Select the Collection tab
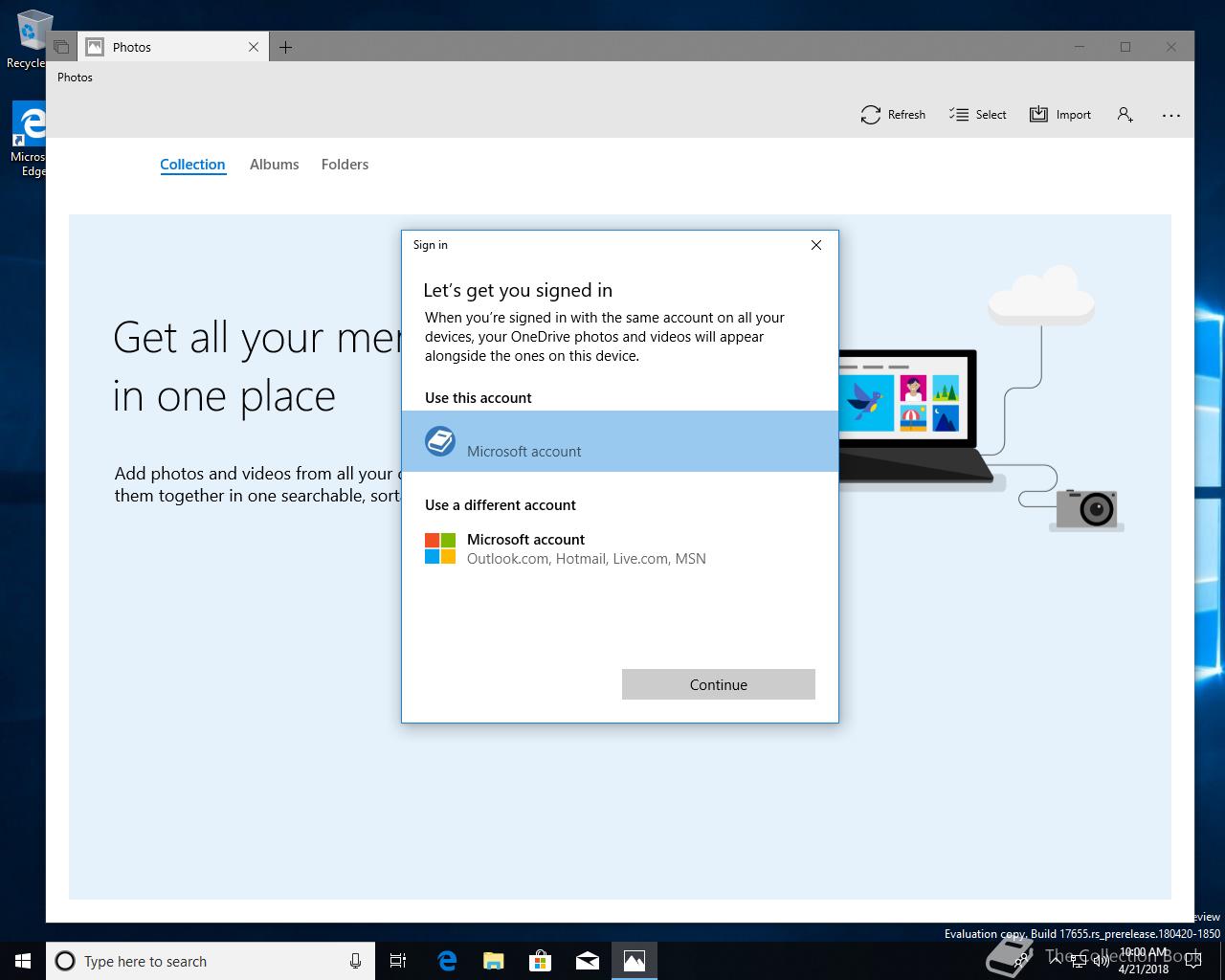Viewport: 1225px width, 980px height. point(192,165)
